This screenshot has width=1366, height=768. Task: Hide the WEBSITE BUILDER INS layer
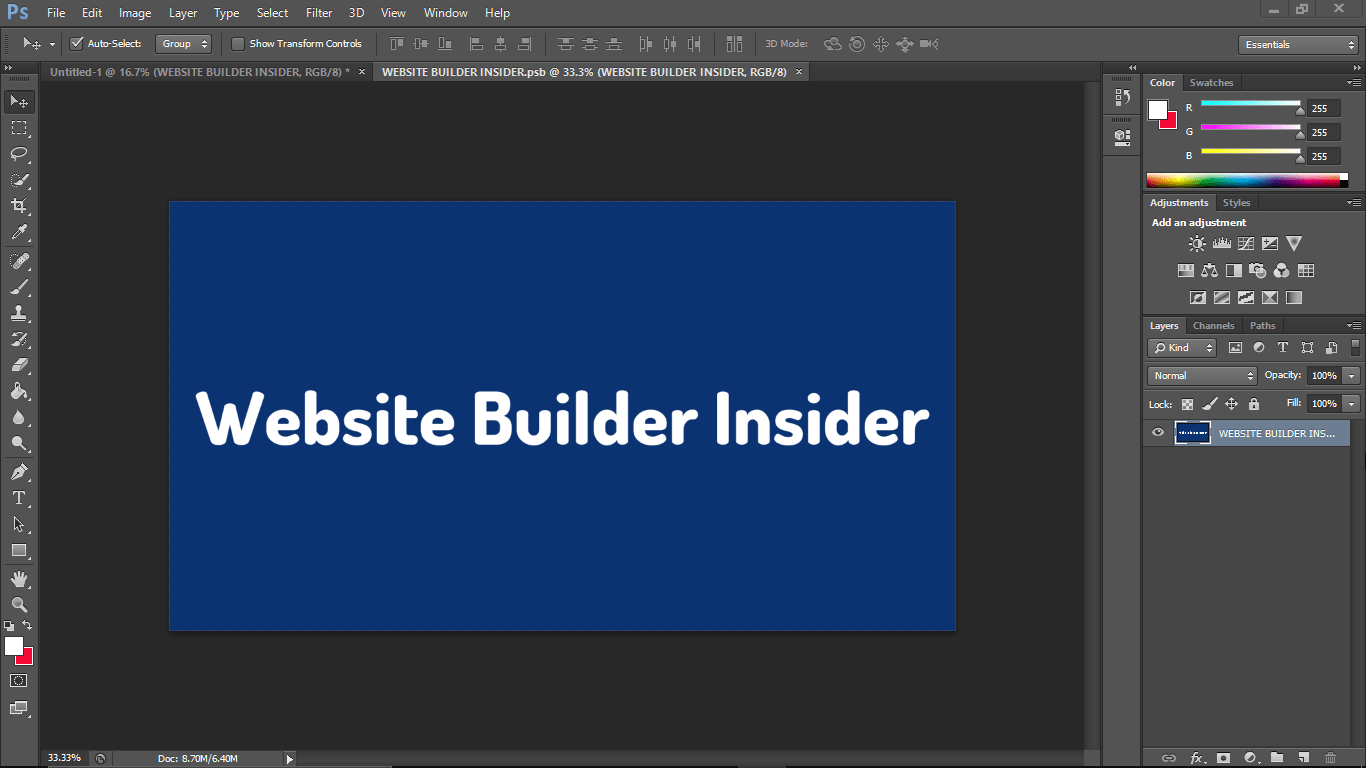(x=1157, y=432)
